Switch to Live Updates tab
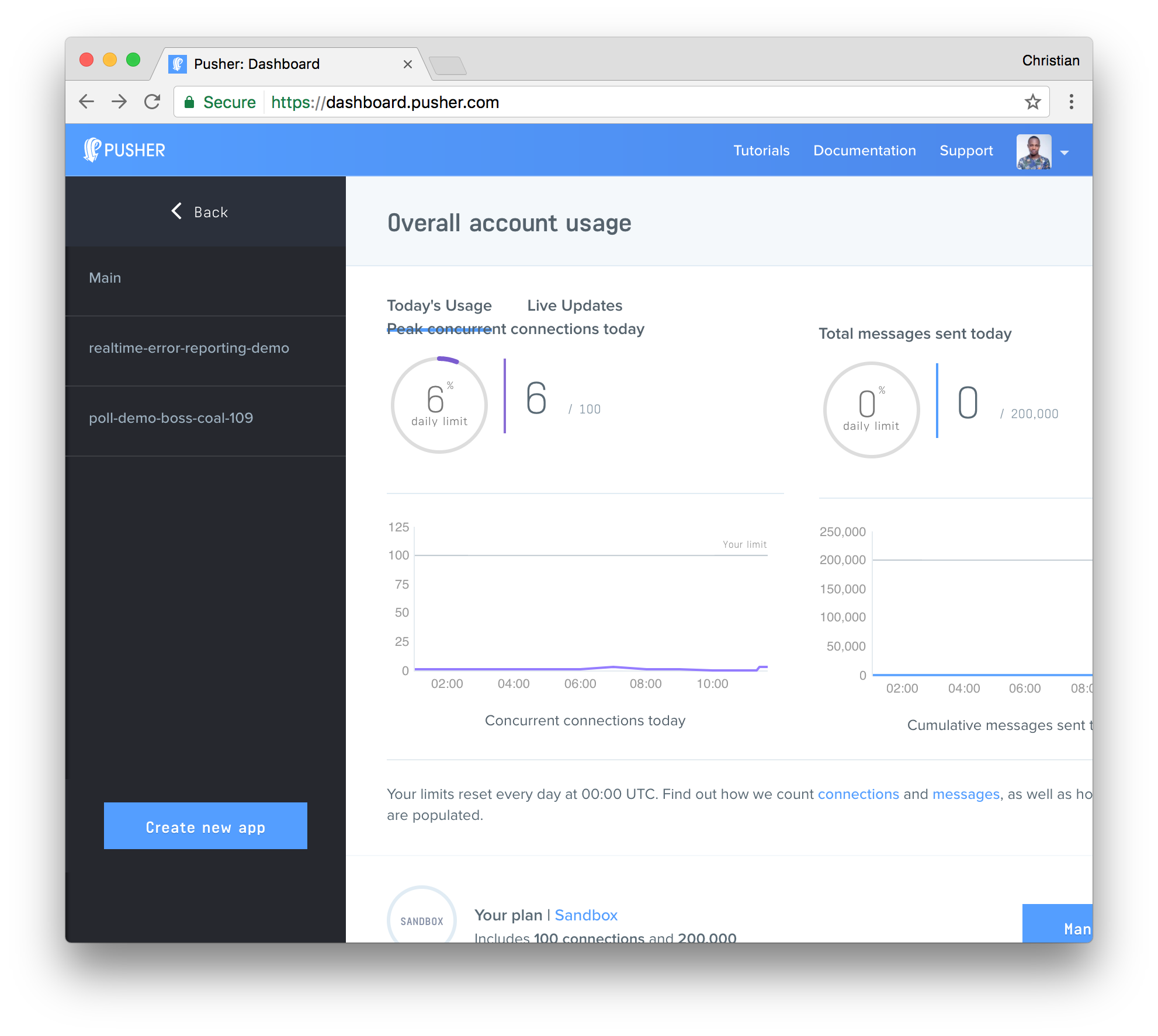 click(574, 305)
